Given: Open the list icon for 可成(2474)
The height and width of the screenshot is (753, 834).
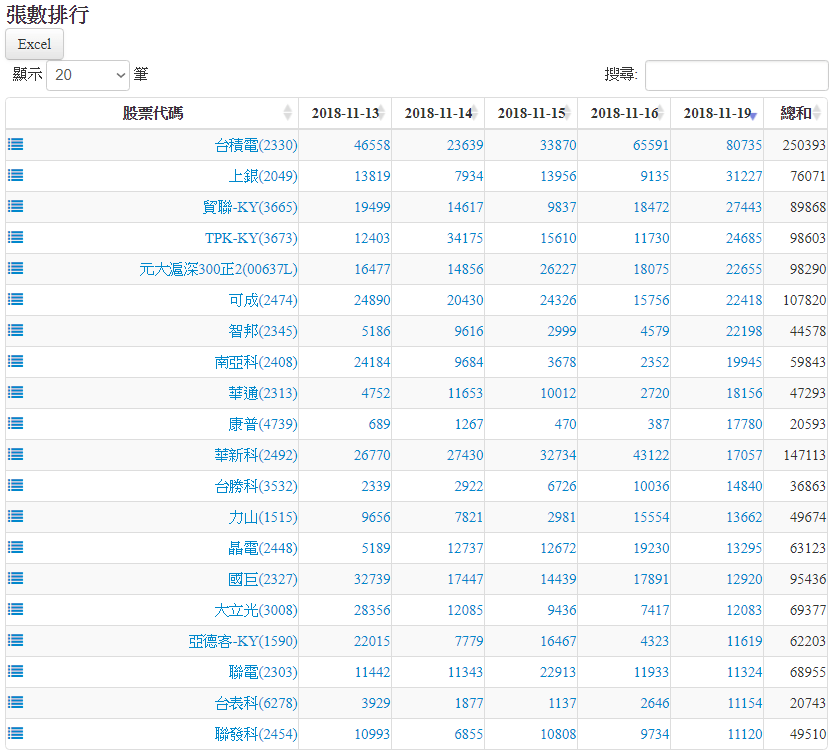Looking at the screenshot, I should [x=16, y=299].
